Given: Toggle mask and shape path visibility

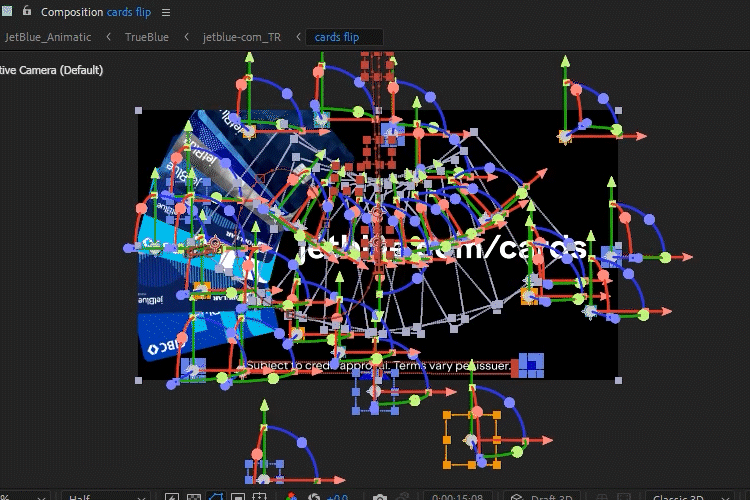Looking at the screenshot, I should click(x=216, y=497).
